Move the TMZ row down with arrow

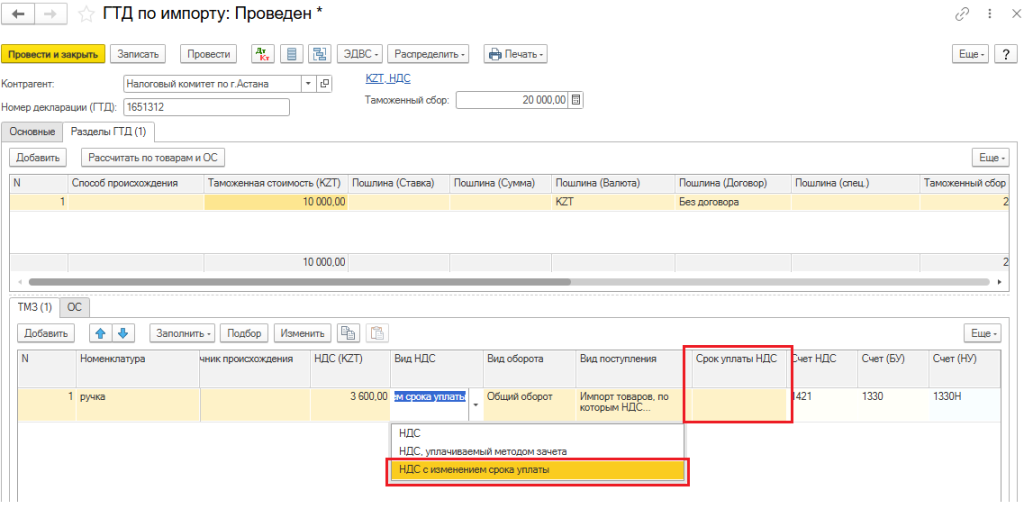tap(123, 333)
